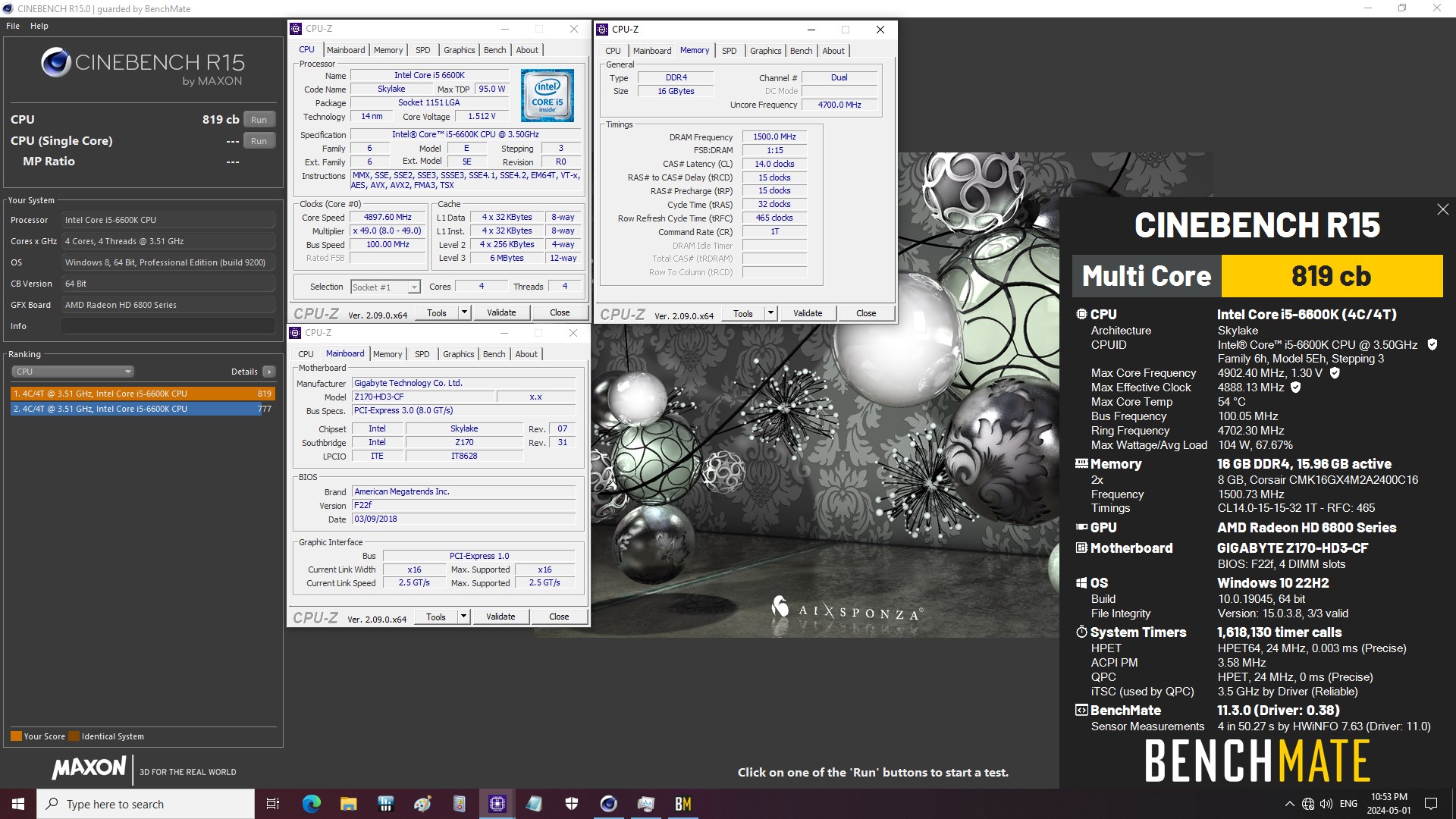Select the 777 score ranking row
The height and width of the screenshot is (819, 1456).
tap(143, 409)
